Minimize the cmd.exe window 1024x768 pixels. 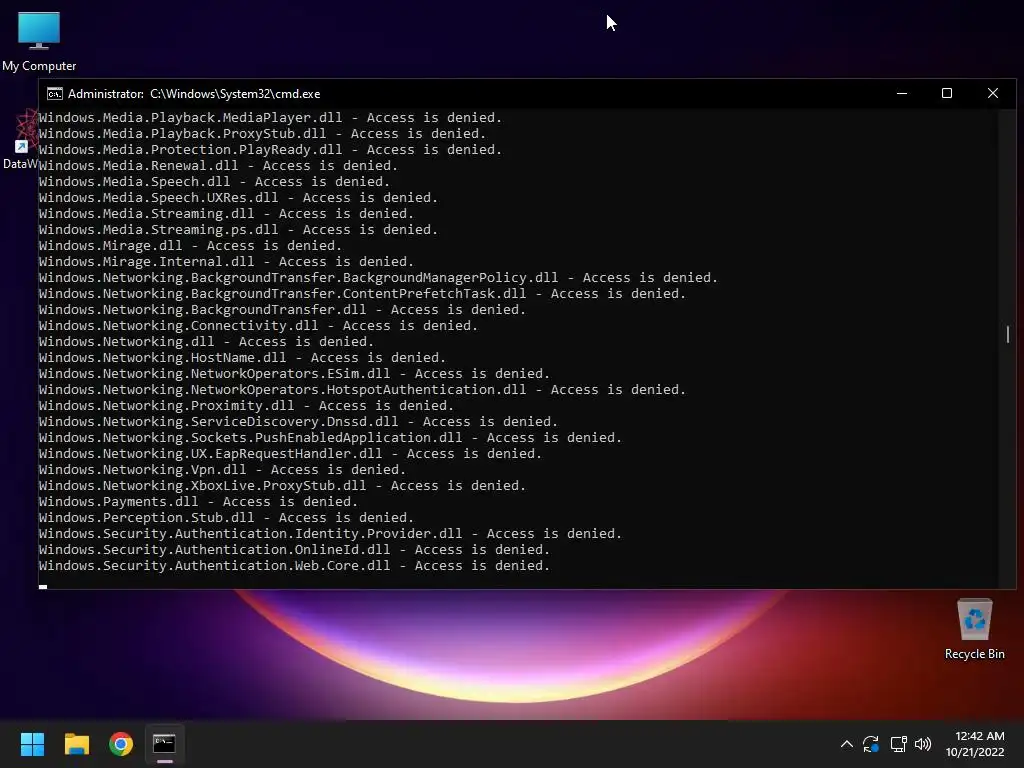(x=902, y=93)
